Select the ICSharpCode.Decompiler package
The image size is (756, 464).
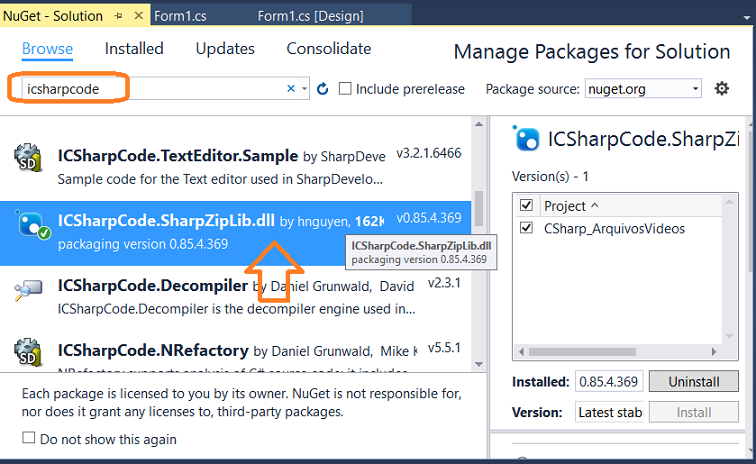(235, 298)
